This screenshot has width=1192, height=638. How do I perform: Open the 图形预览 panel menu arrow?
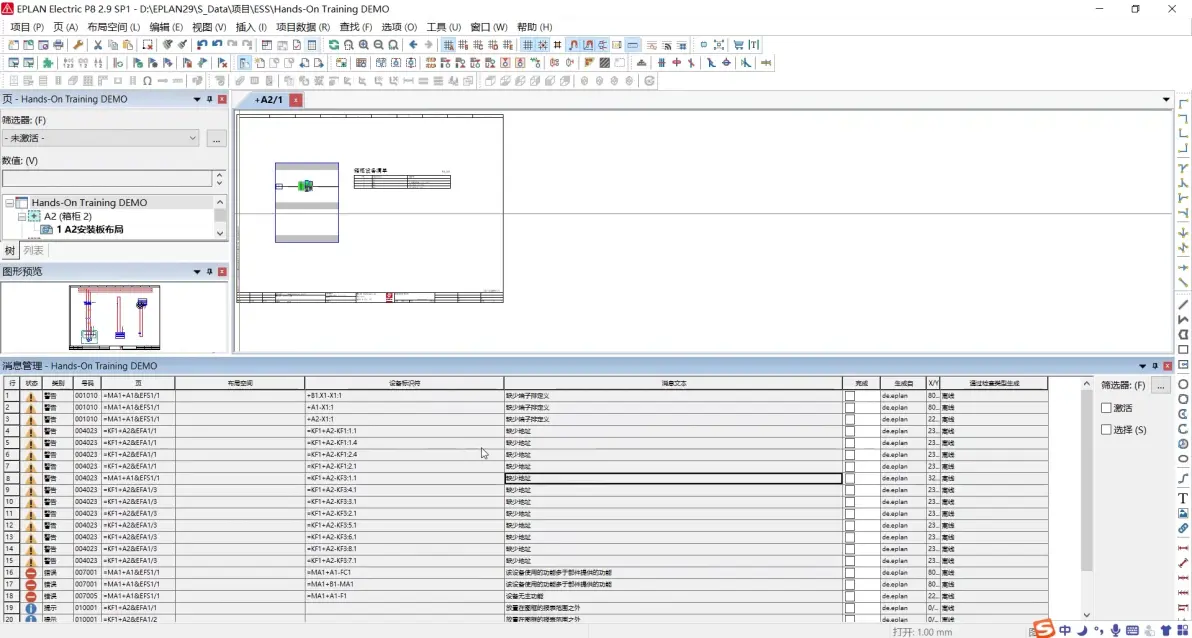(x=197, y=271)
